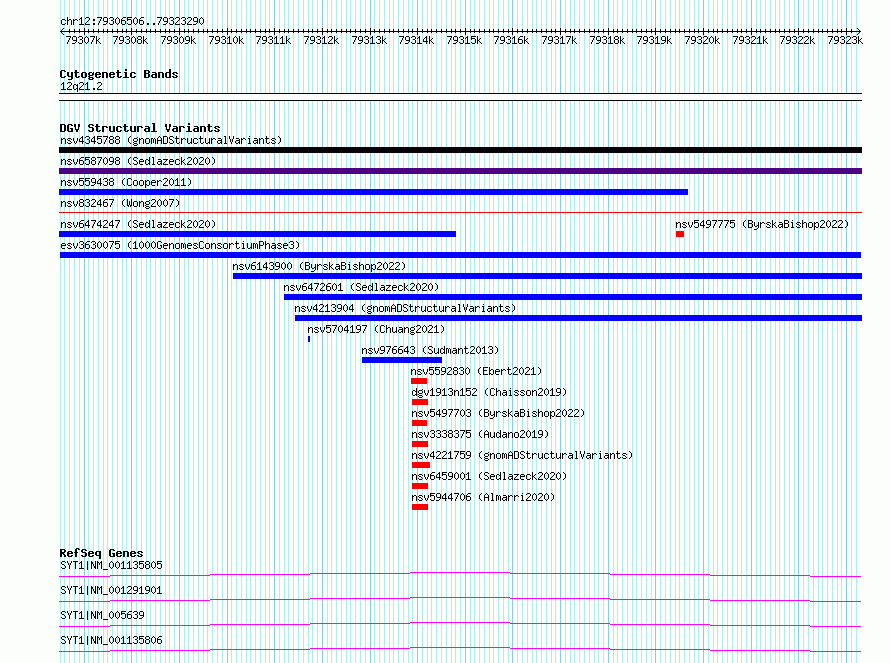Click SYT1|NM_001135806 transcript label
The width and height of the screenshot is (890, 663).
pyautogui.click(x=111, y=640)
